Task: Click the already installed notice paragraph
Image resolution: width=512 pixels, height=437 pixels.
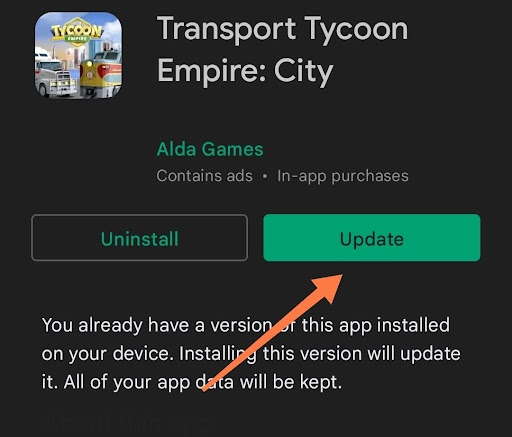Action: point(251,353)
